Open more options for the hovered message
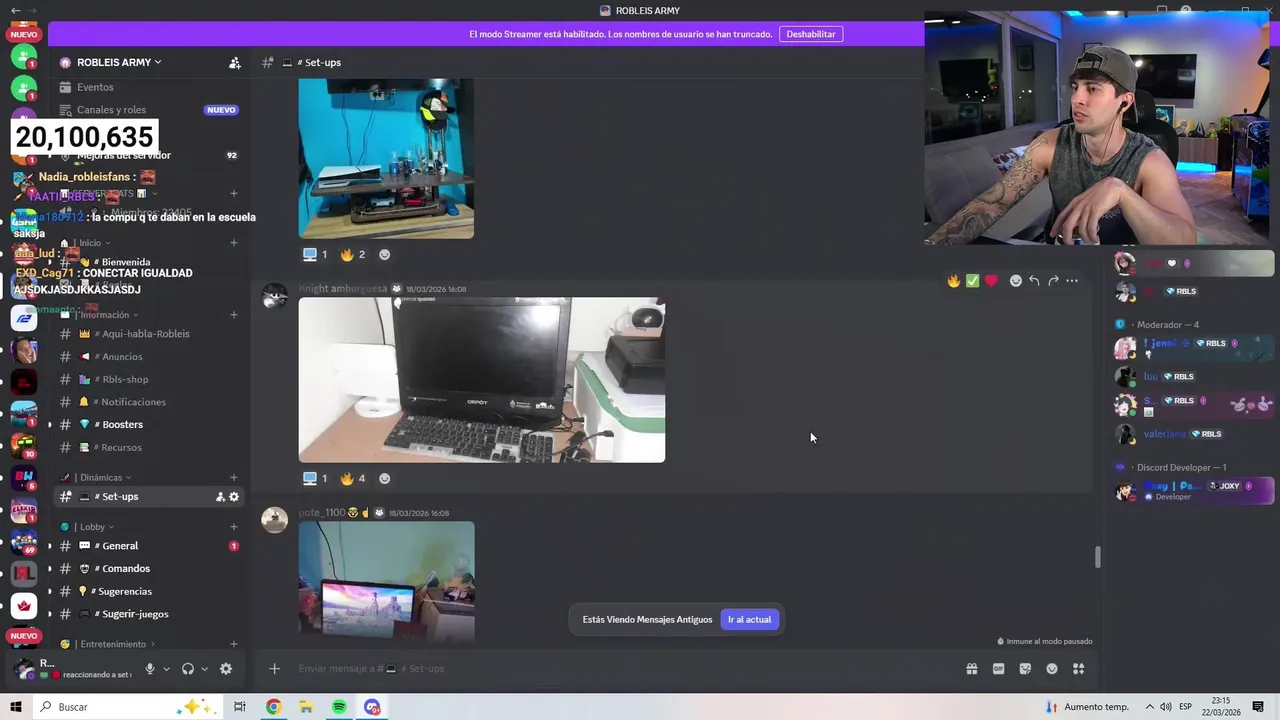The image size is (1280, 720). [x=1072, y=281]
